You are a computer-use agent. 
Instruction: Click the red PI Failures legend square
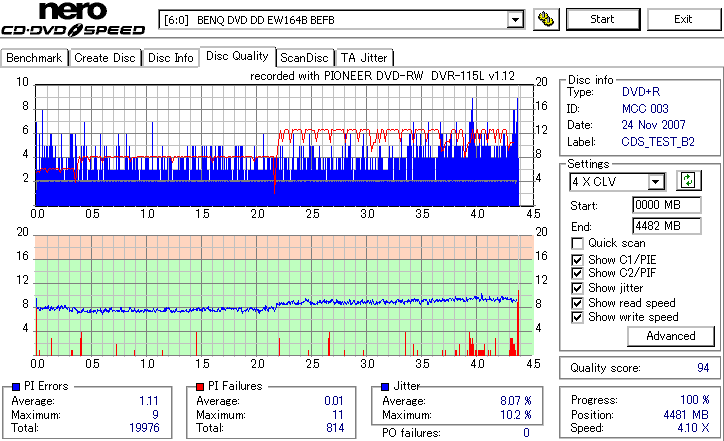(200, 387)
